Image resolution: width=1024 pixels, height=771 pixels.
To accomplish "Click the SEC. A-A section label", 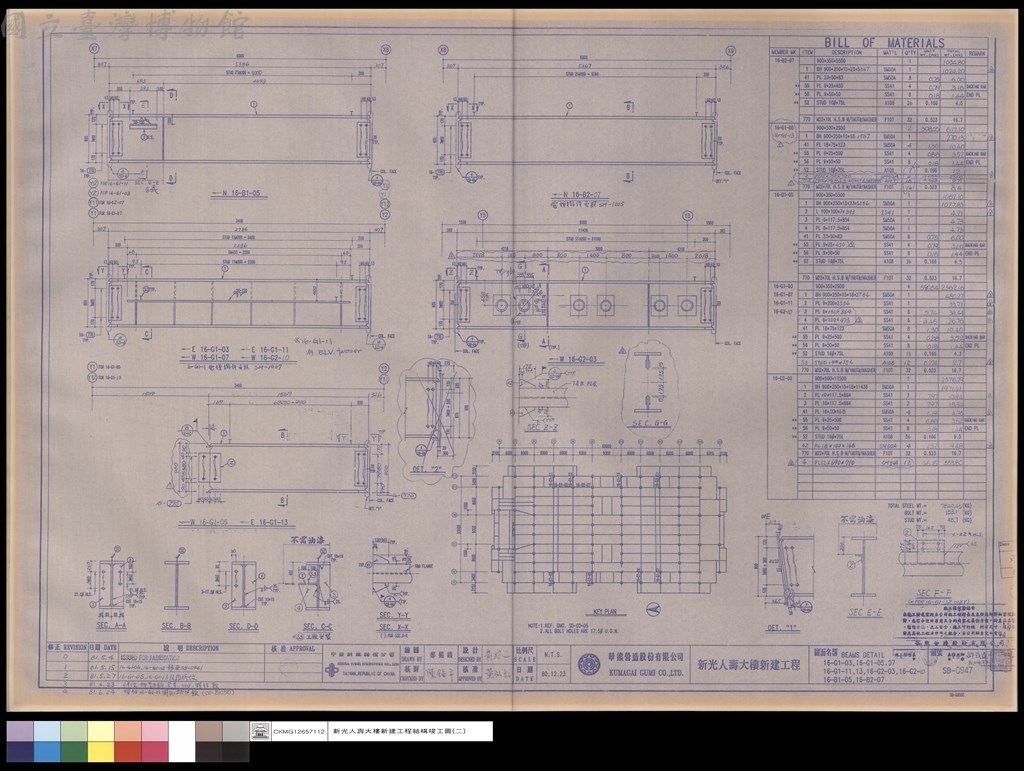I will pos(112,625).
